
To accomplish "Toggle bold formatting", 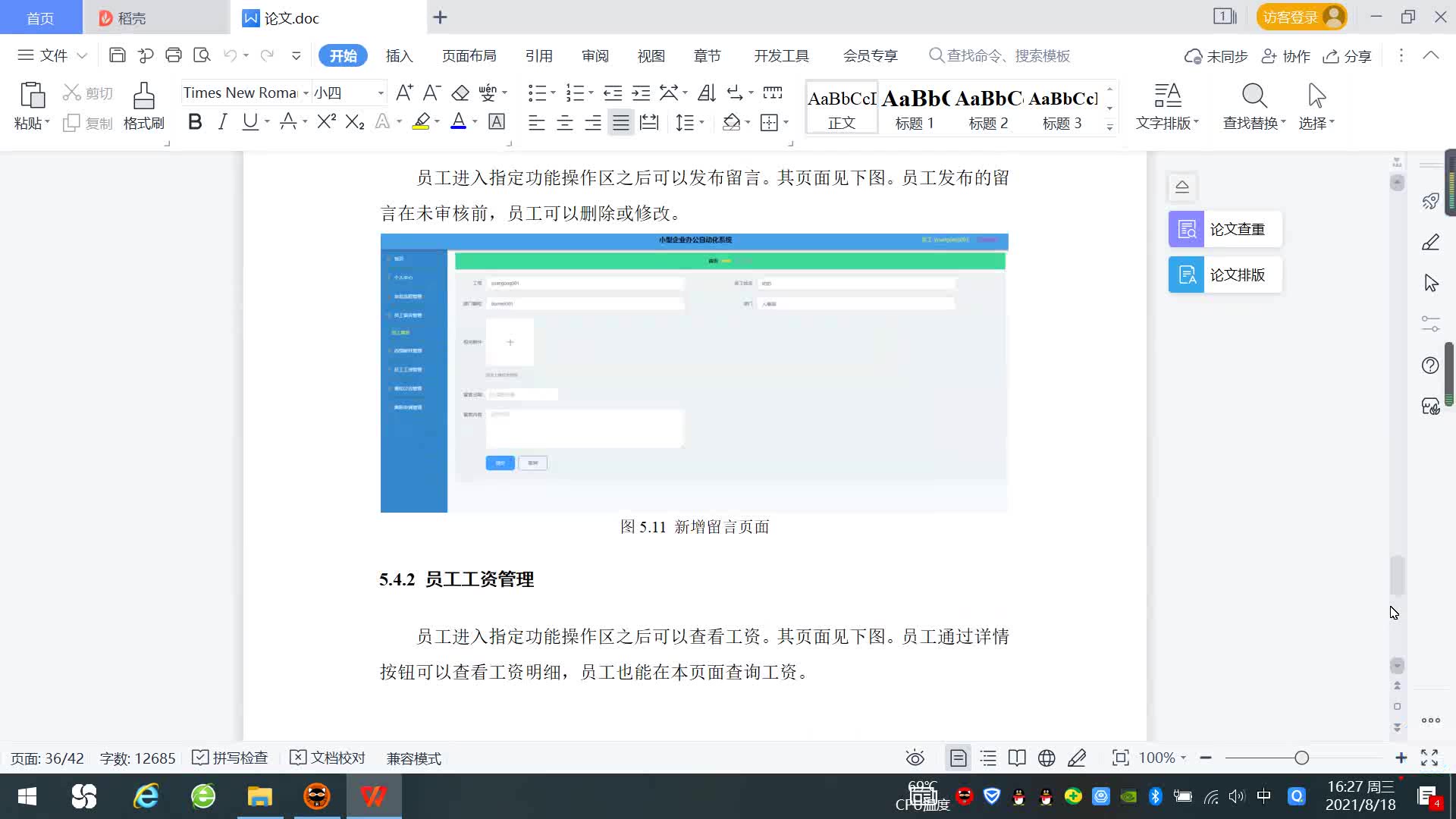I will (x=195, y=122).
